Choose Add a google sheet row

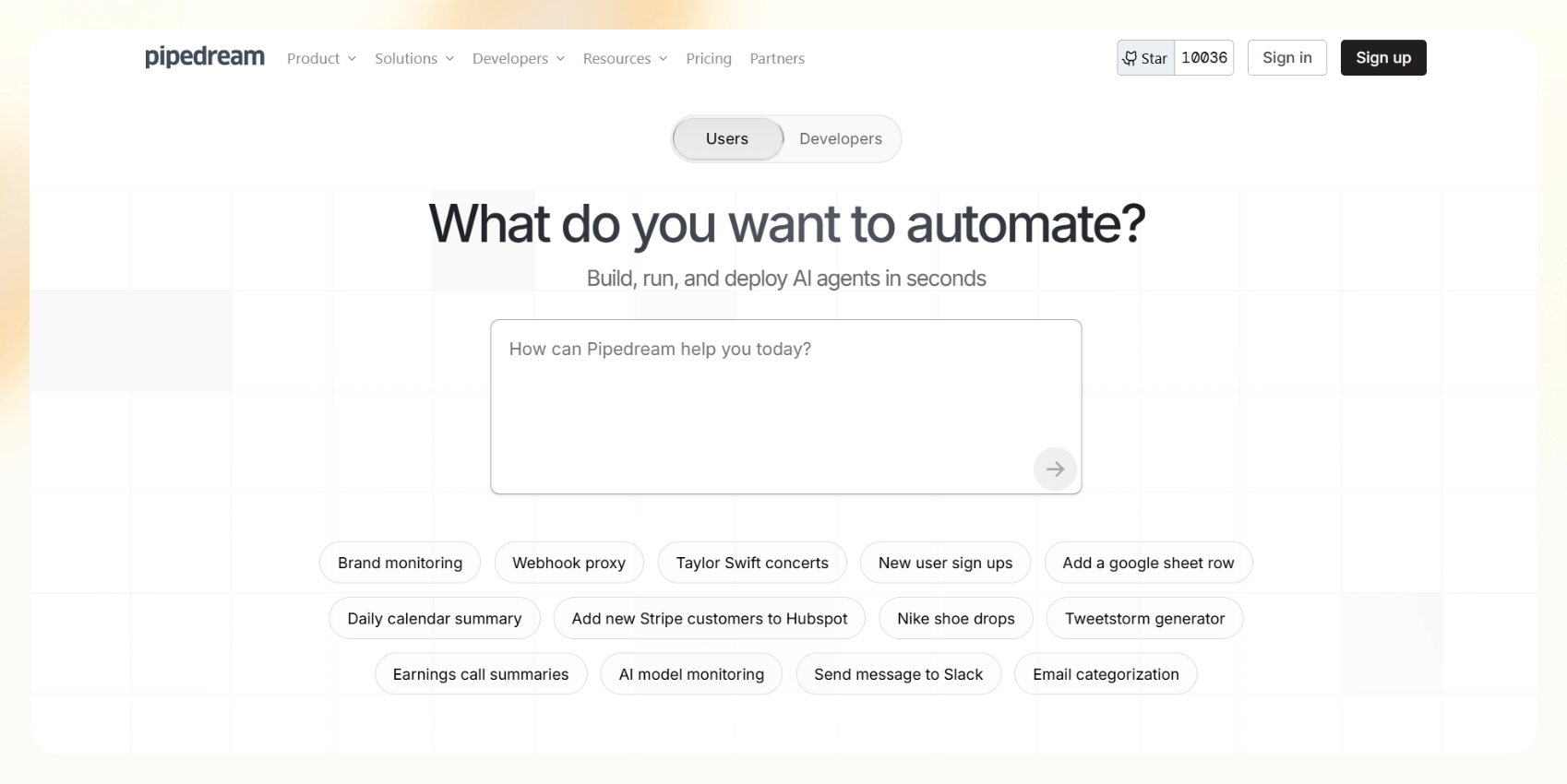1149,563
